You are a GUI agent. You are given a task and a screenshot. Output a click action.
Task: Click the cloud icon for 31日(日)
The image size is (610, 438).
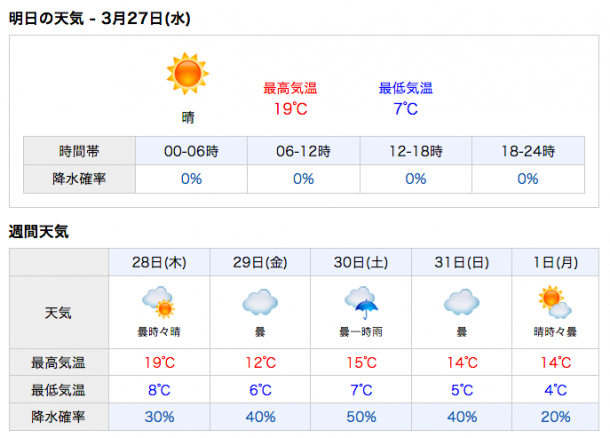[462, 302]
